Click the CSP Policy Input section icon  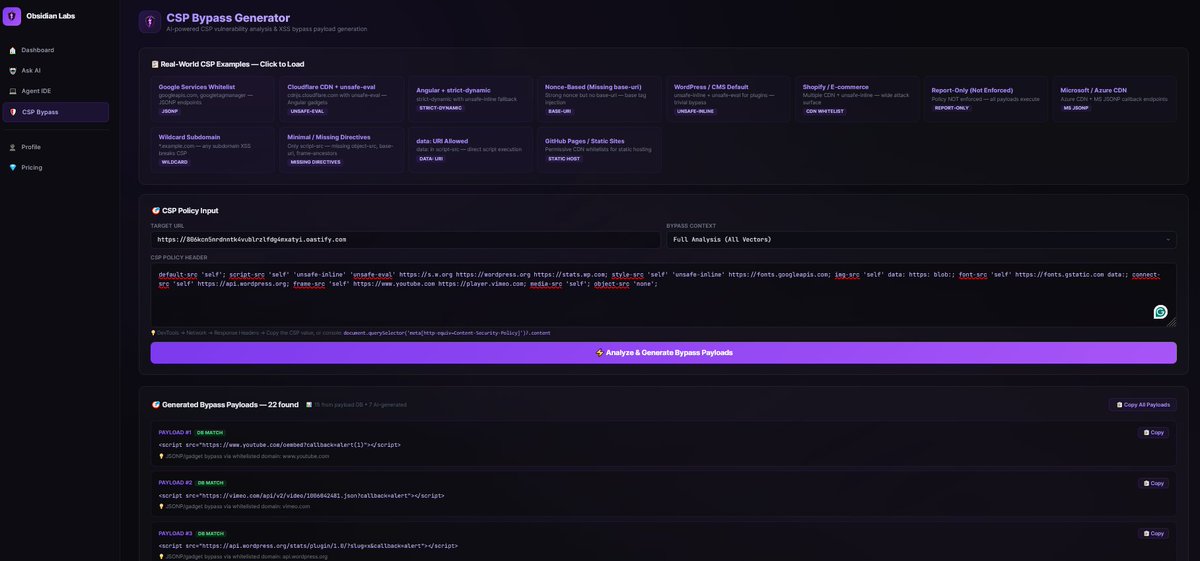(155, 210)
